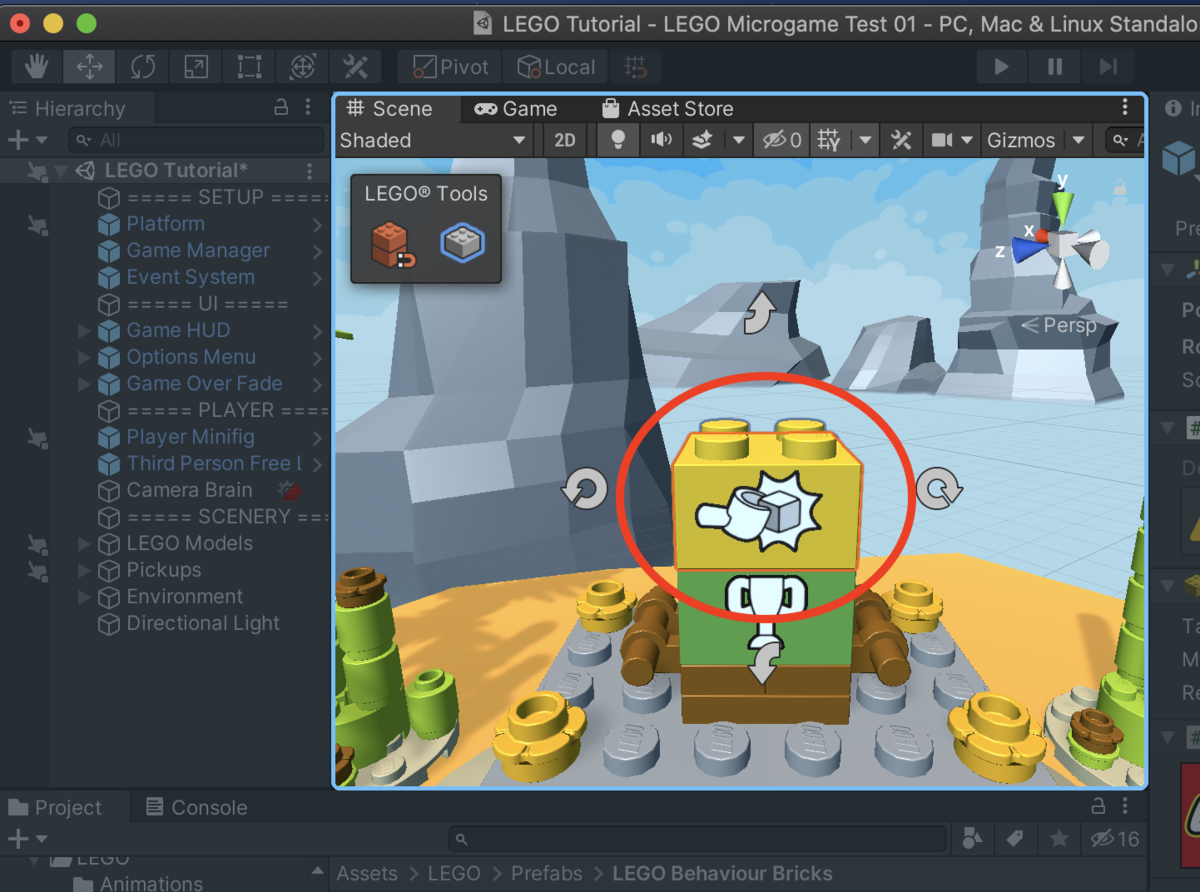Click the Pause button

(x=1055, y=67)
